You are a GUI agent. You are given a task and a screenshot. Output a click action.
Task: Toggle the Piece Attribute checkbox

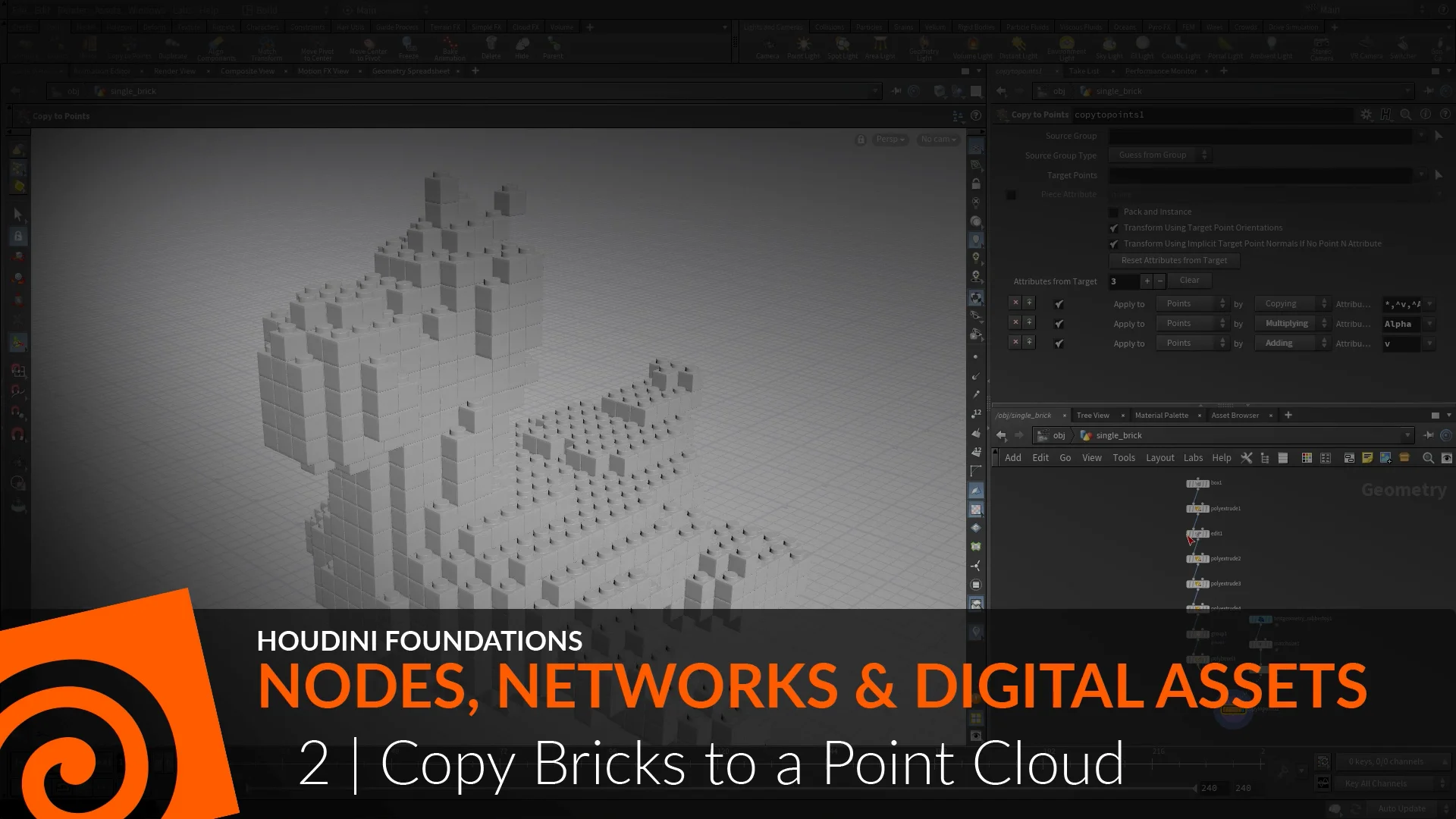(x=1011, y=195)
